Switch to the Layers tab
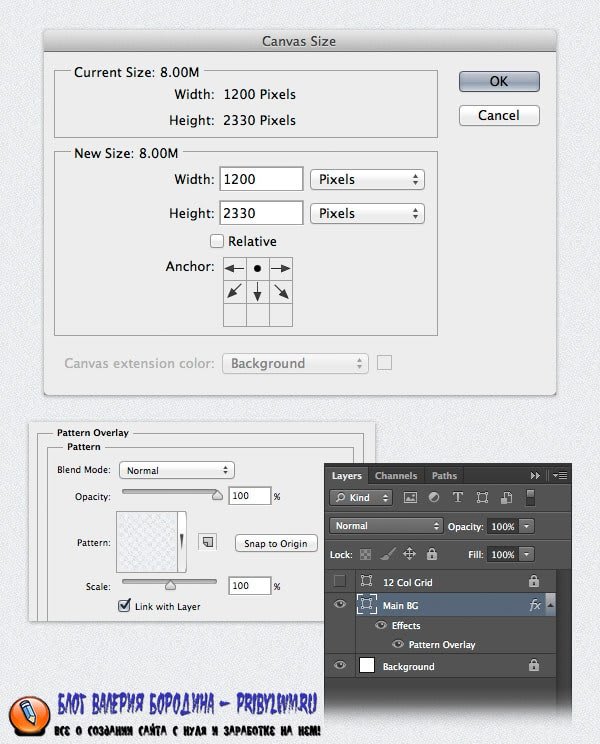The height and width of the screenshot is (744, 600). [x=346, y=475]
